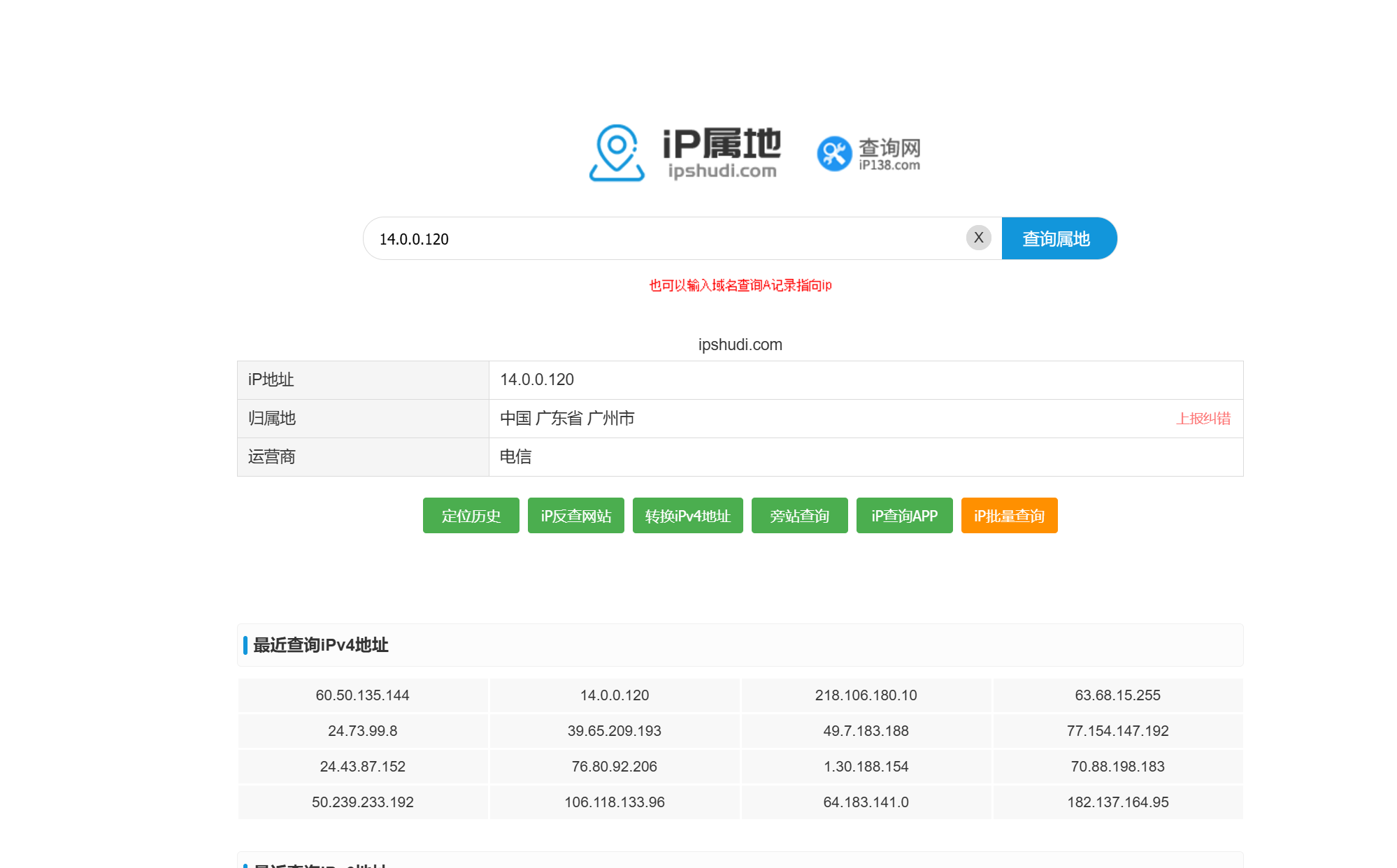The height and width of the screenshot is (868, 1397).
Task: Click recent IP 63.68.15.255
Action: 1117,695
